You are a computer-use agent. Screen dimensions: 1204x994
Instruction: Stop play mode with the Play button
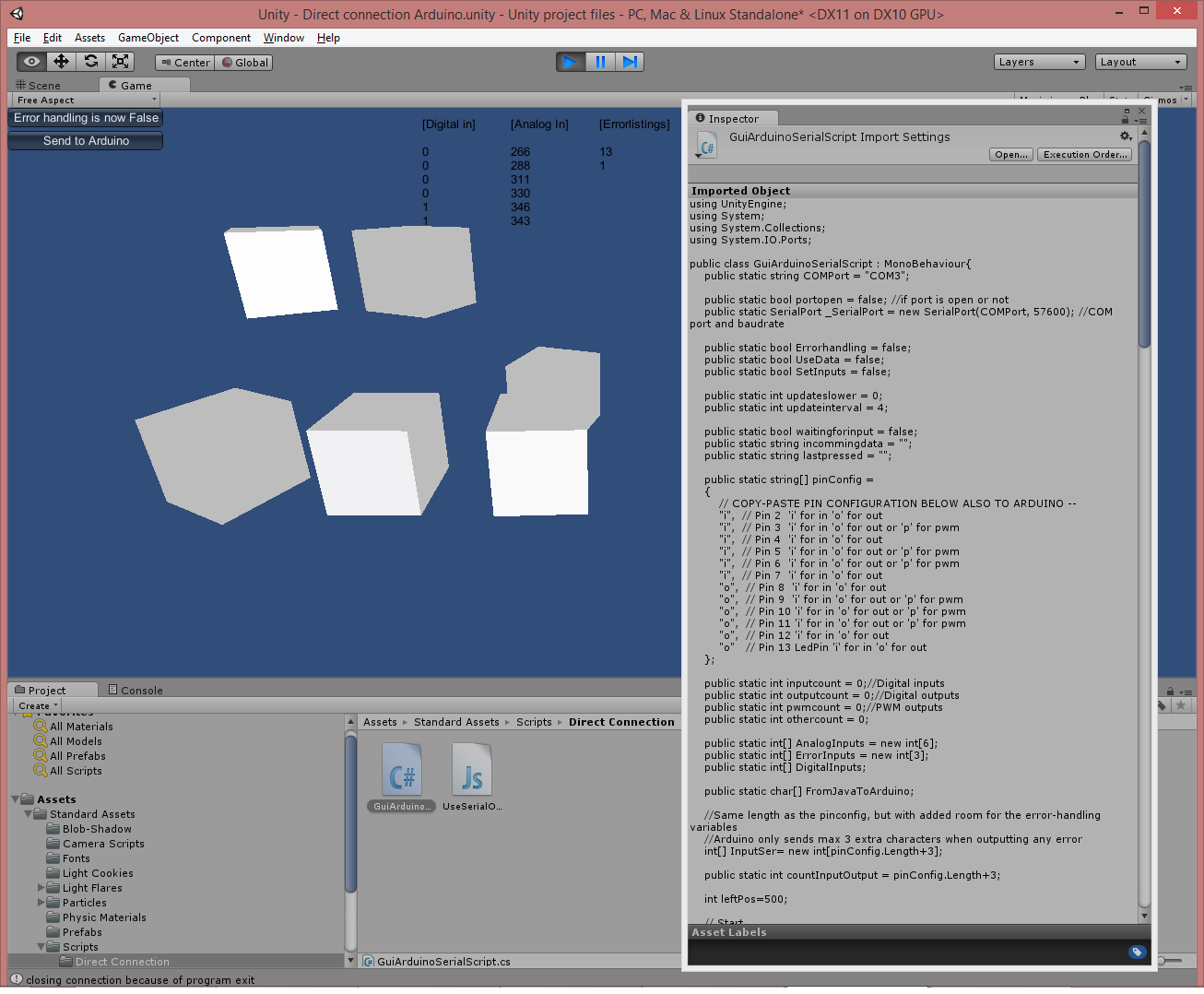(x=571, y=62)
